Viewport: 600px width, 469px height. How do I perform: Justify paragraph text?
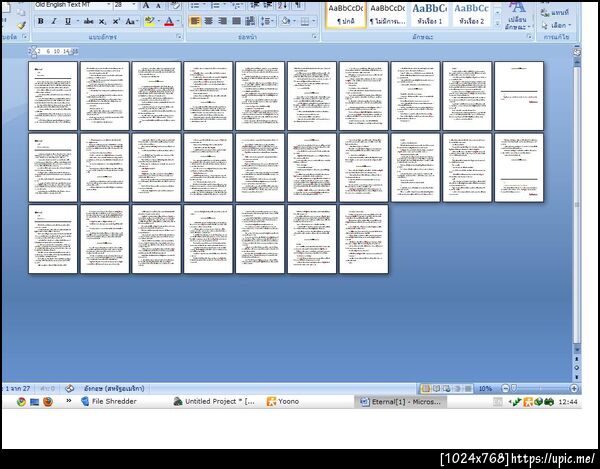[236, 21]
